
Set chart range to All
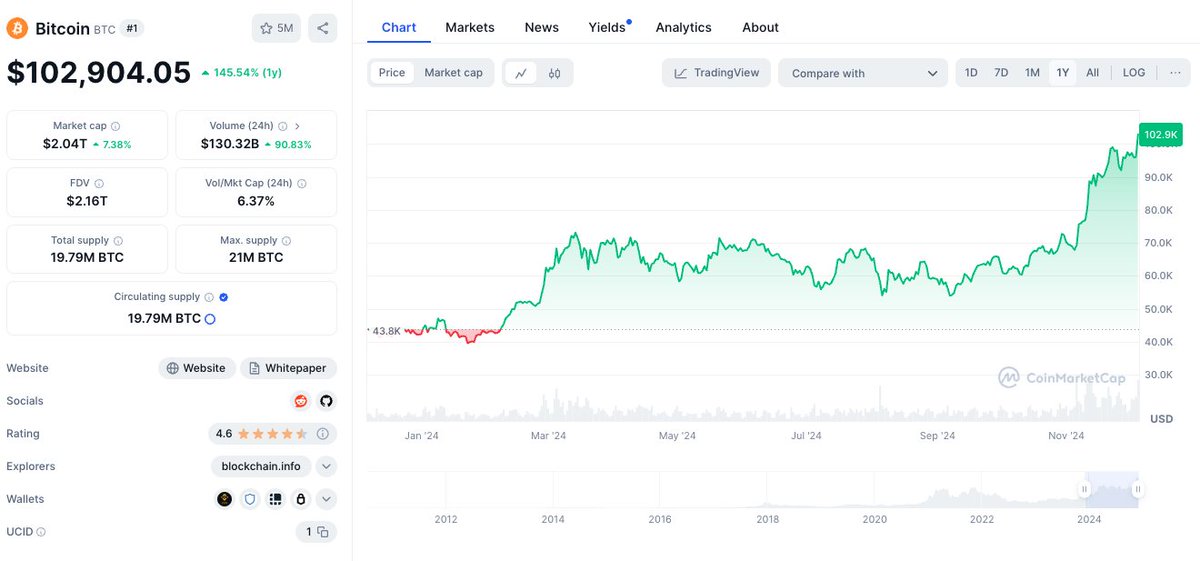click(1092, 73)
